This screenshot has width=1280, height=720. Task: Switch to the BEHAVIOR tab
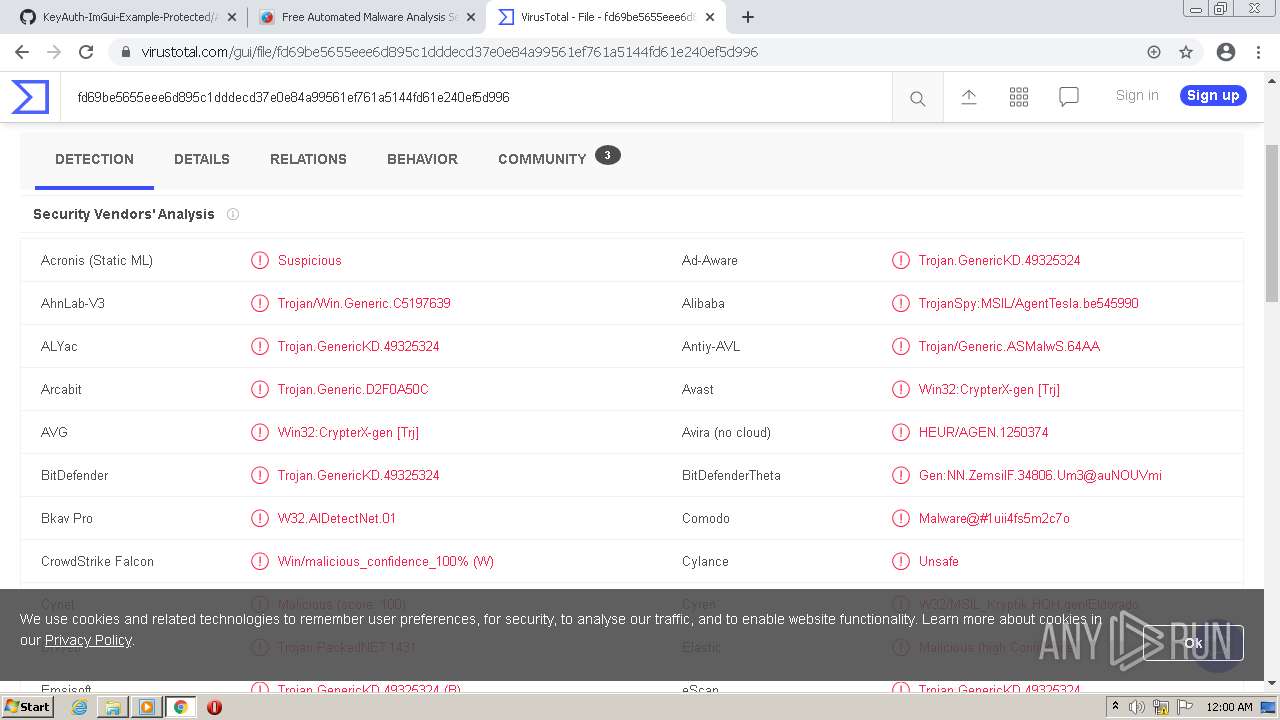click(422, 159)
